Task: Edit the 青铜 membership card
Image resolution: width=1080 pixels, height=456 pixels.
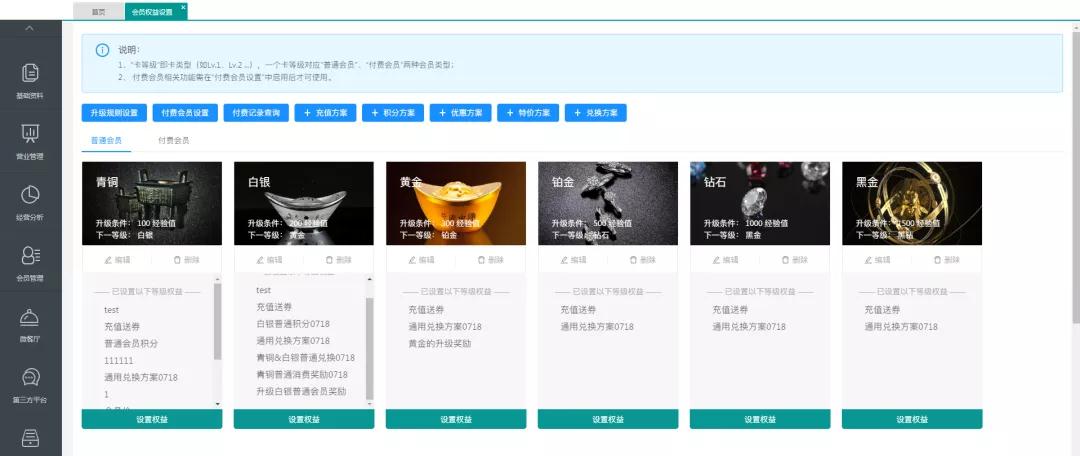Action: pos(117,259)
